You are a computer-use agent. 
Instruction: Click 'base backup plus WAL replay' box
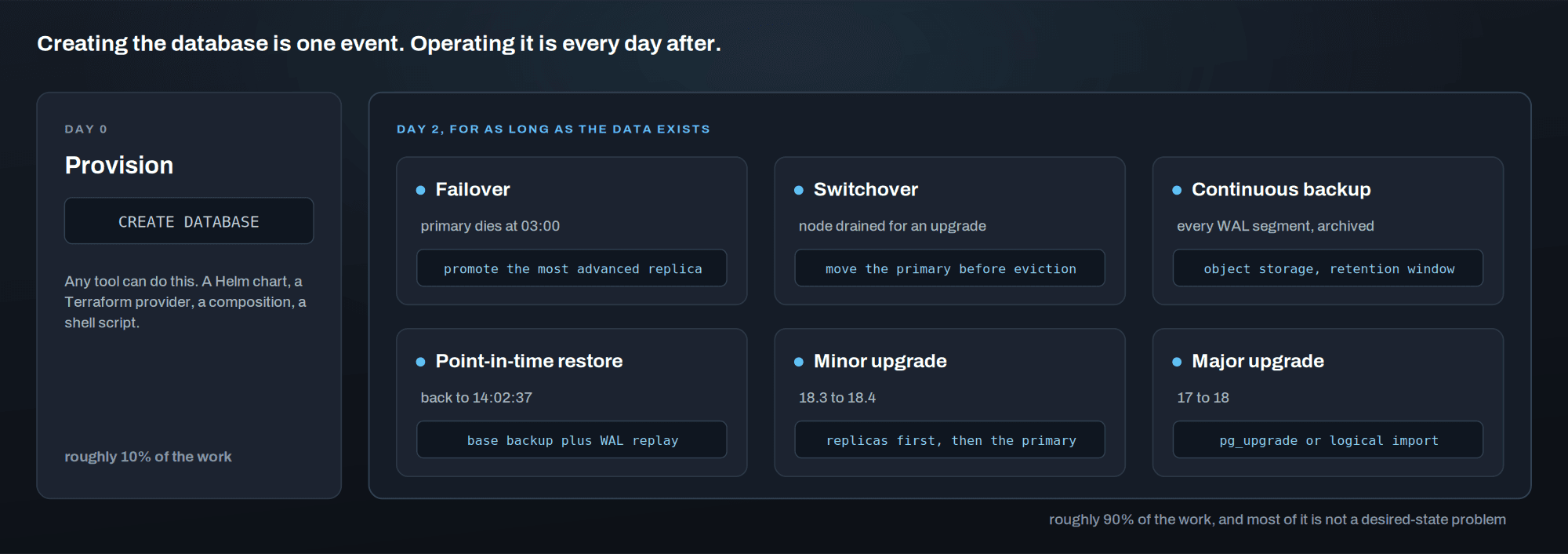(572, 440)
